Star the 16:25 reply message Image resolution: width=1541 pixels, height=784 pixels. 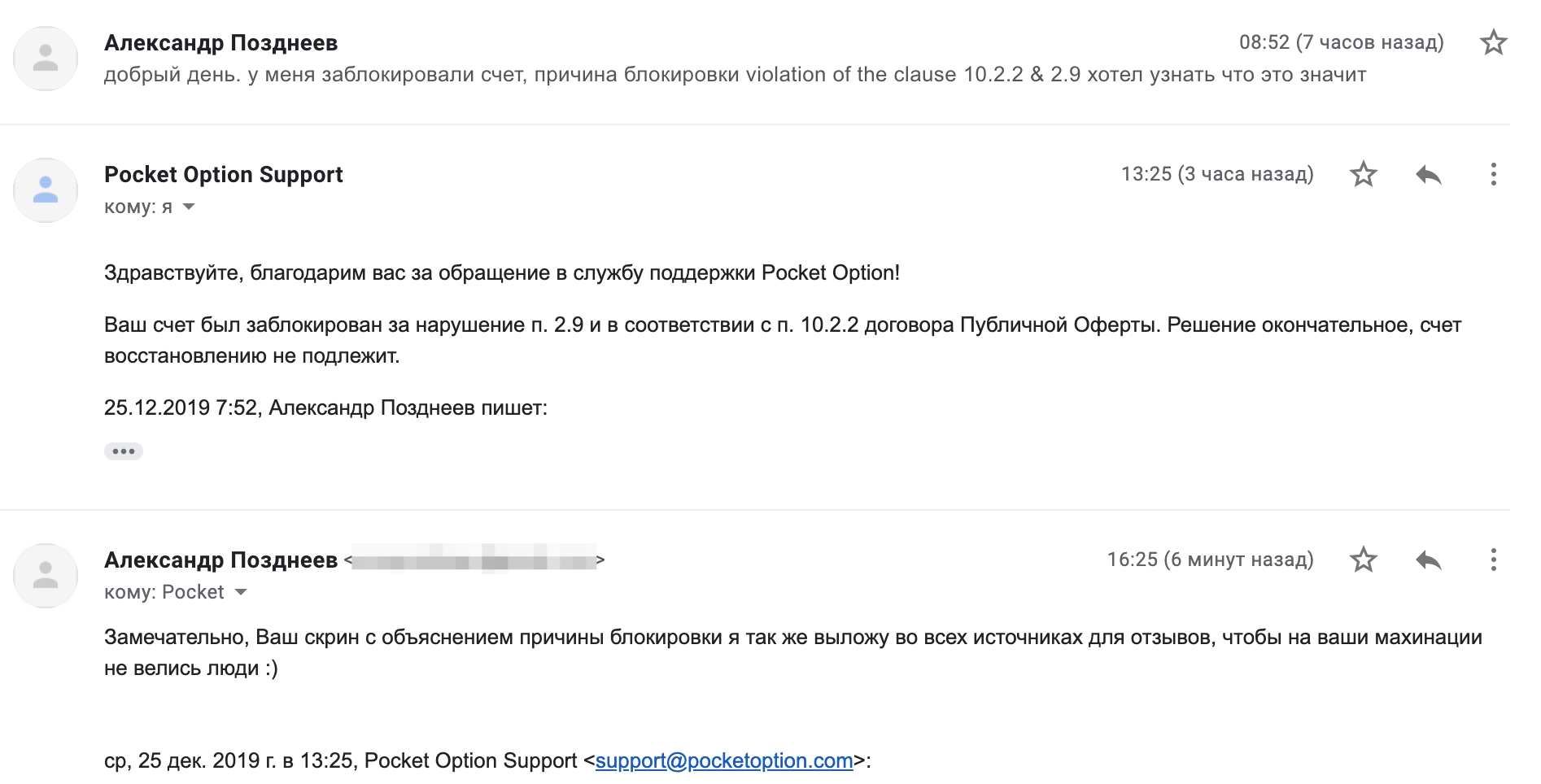[1363, 560]
